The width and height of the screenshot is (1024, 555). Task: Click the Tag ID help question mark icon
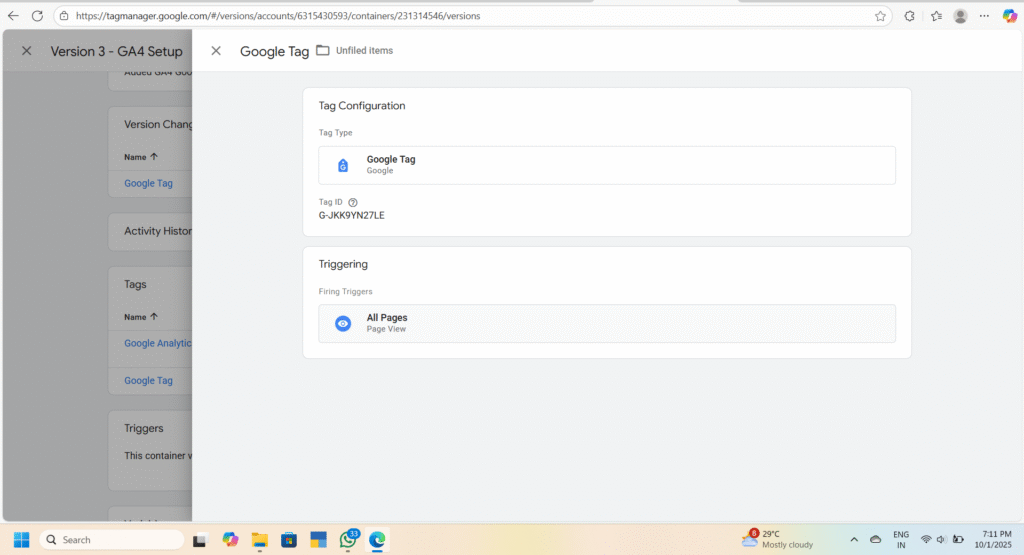click(x=353, y=202)
